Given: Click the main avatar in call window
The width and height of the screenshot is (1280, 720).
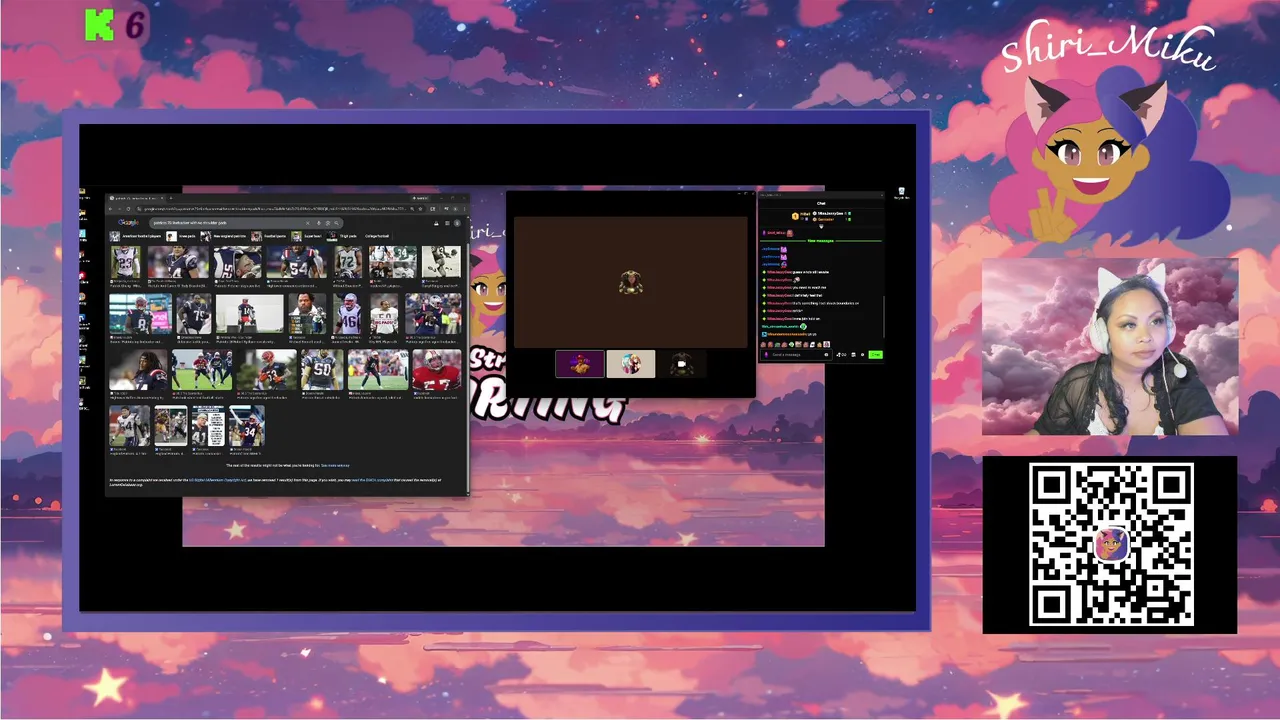Looking at the screenshot, I should pos(631,283).
